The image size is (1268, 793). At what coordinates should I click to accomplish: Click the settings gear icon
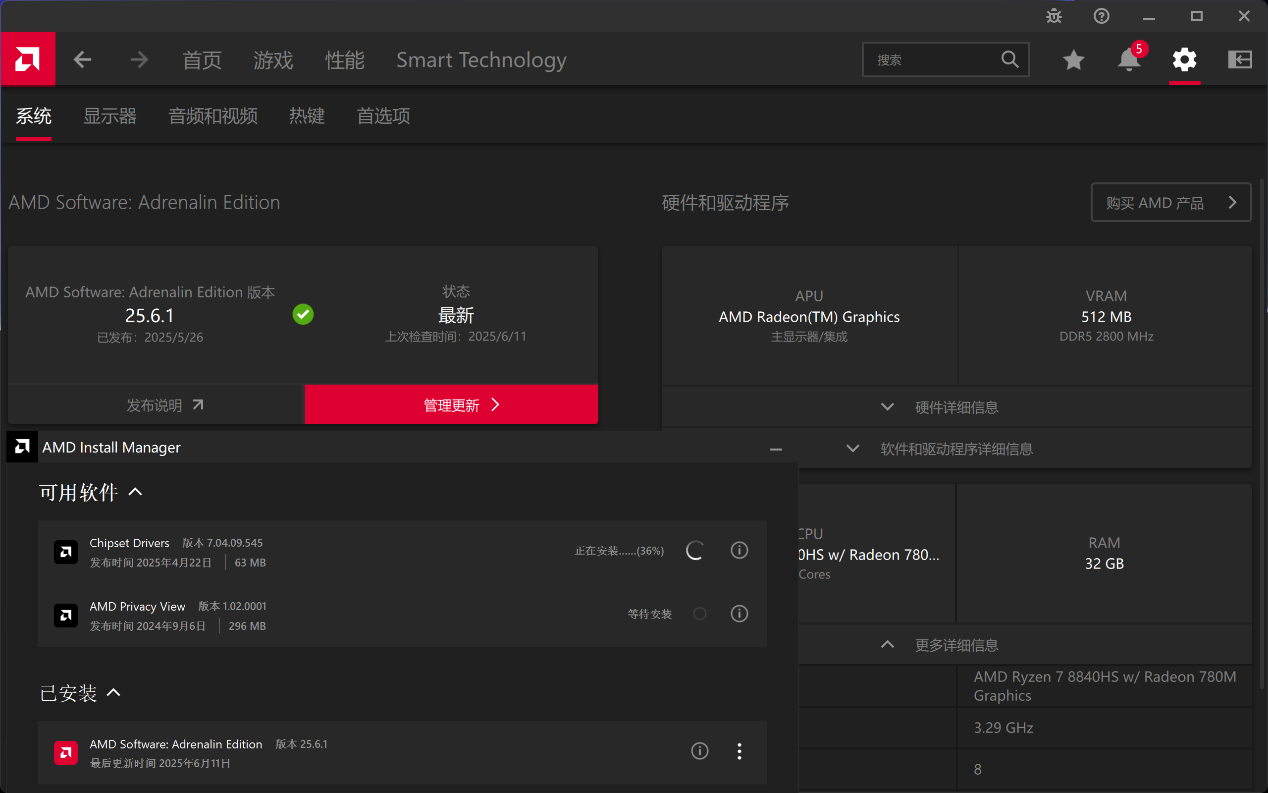coord(1184,60)
